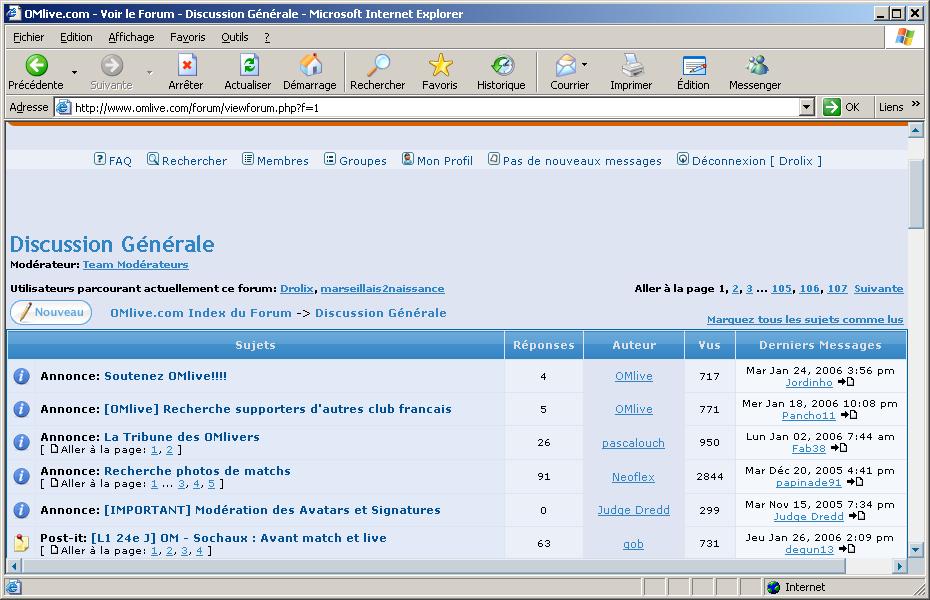Open the back button history dropdown arrow

[x=74, y=72]
